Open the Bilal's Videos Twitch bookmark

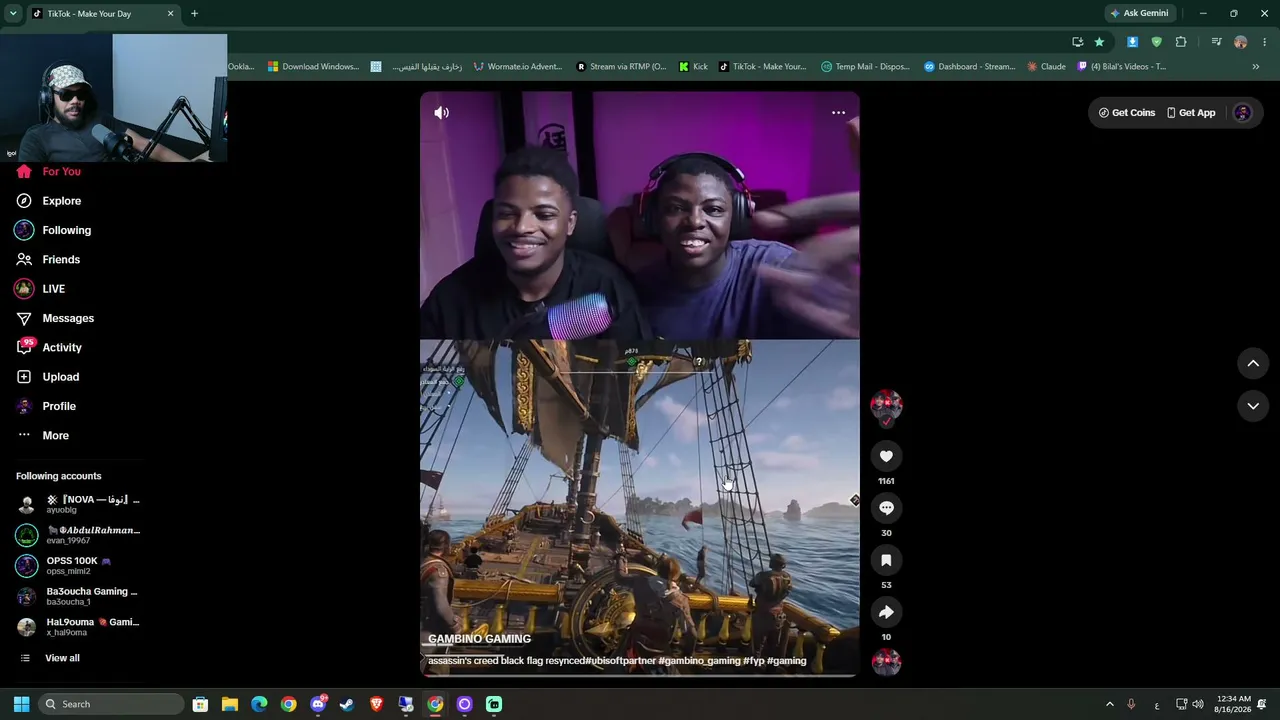click(1121, 67)
